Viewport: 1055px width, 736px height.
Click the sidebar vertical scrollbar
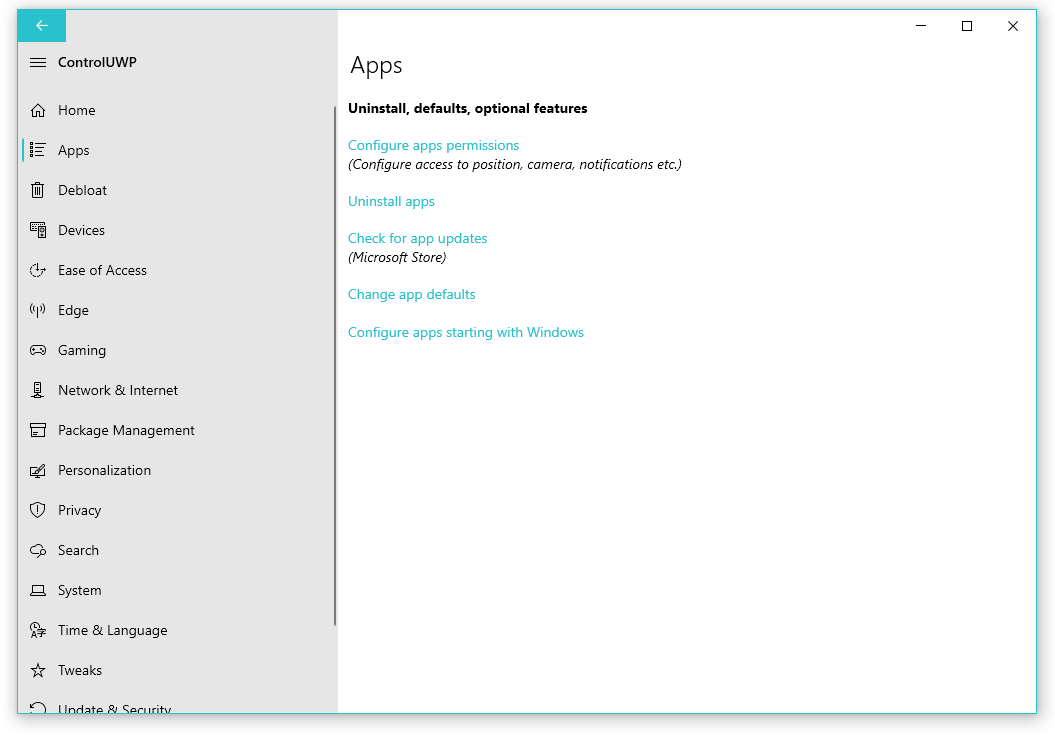[x=334, y=367]
